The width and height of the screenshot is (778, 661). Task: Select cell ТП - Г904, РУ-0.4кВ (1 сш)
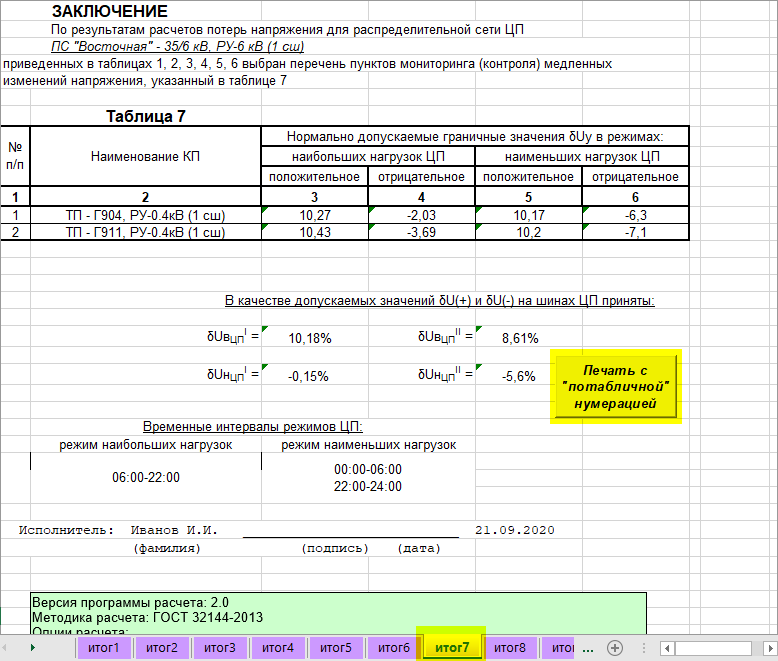coord(145,215)
